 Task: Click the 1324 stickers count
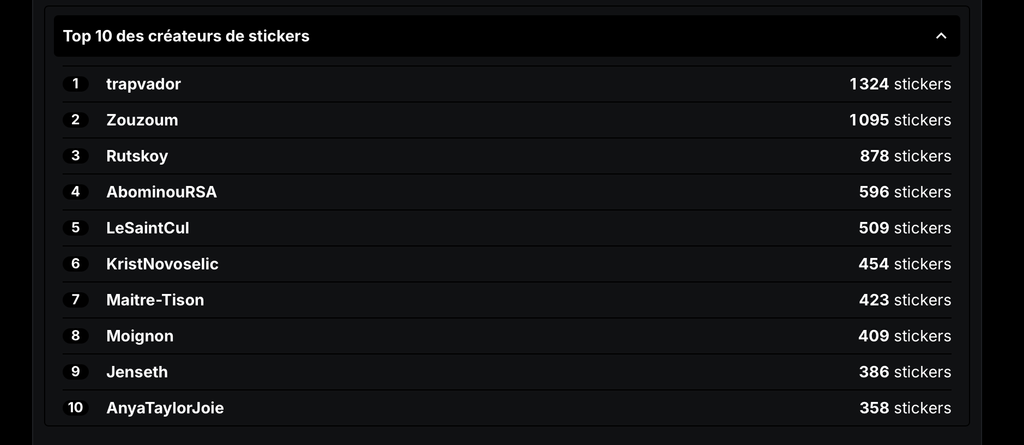tap(900, 84)
